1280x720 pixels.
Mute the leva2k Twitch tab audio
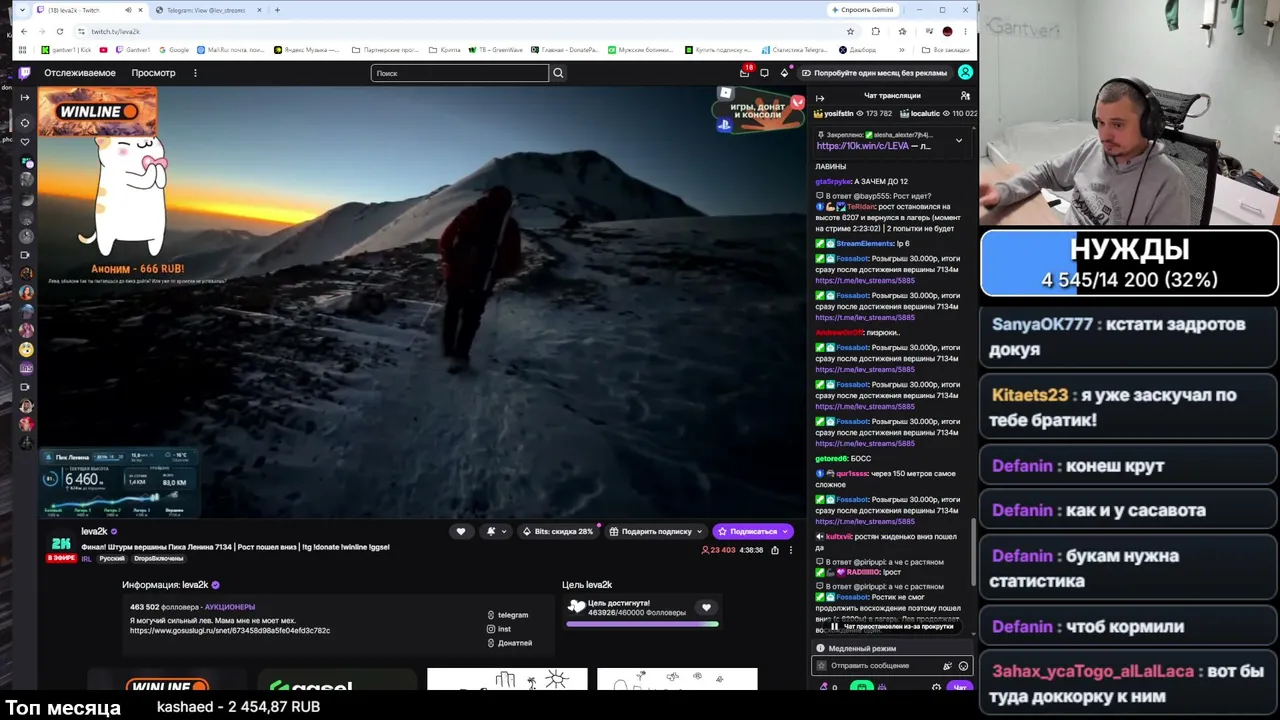(128, 10)
